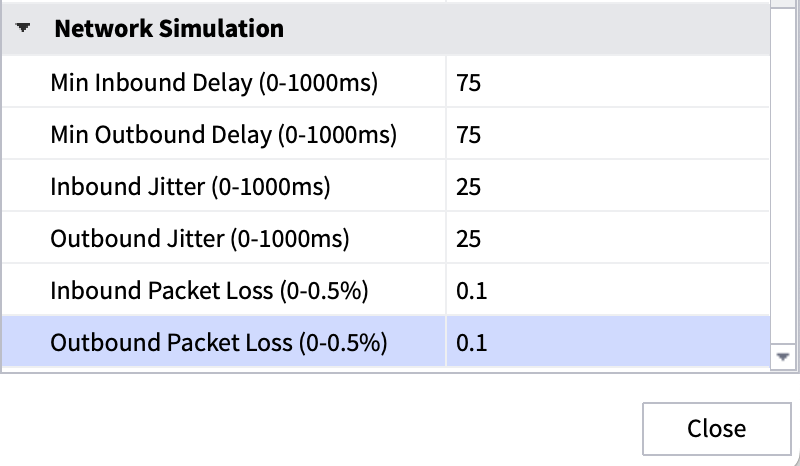Select the Inbound Packet Loss property label
Image resolution: width=800 pixels, height=466 pixels.
[x=209, y=290]
